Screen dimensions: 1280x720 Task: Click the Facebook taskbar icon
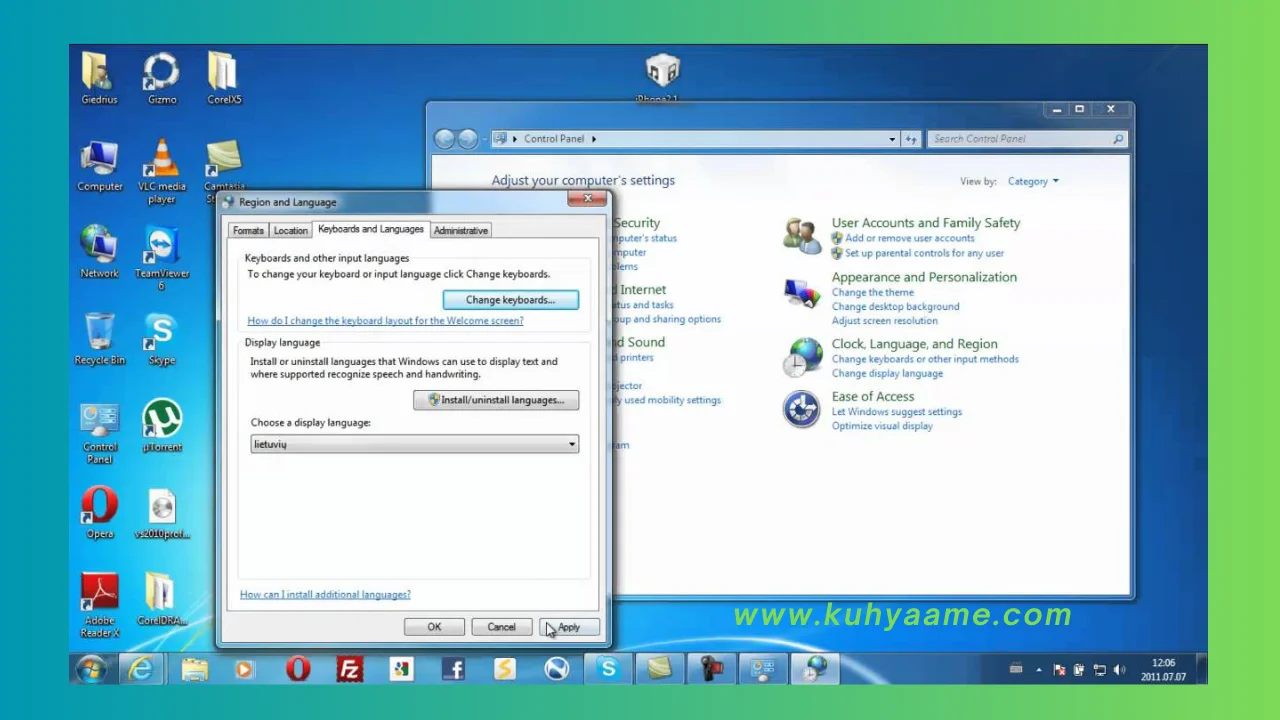coord(453,669)
